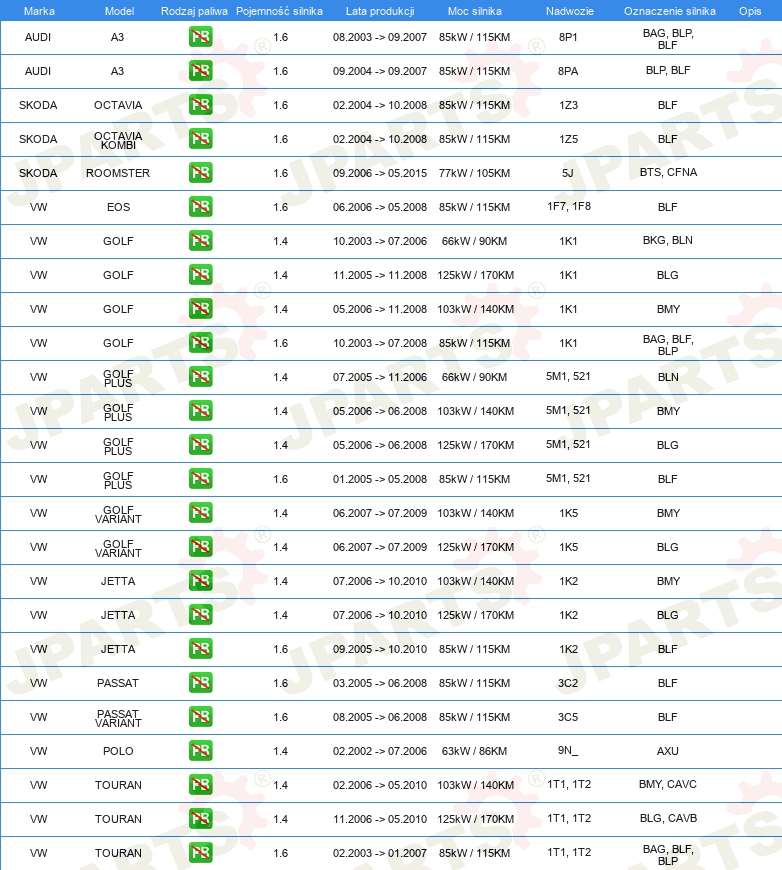Select the ROOMSTER model cell
Image resolution: width=782 pixels, height=870 pixels.
(118, 173)
